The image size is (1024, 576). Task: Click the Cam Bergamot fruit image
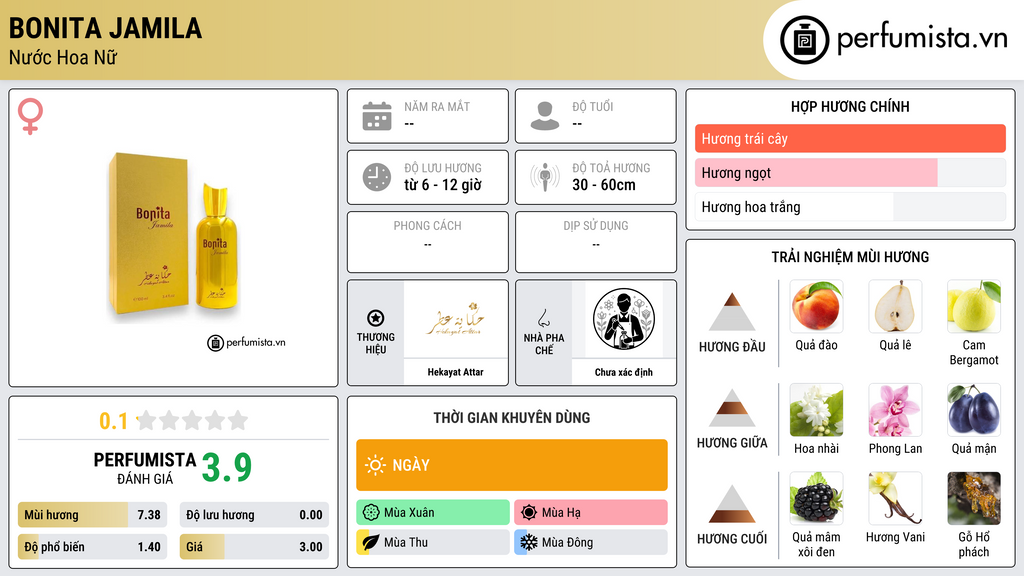(974, 306)
